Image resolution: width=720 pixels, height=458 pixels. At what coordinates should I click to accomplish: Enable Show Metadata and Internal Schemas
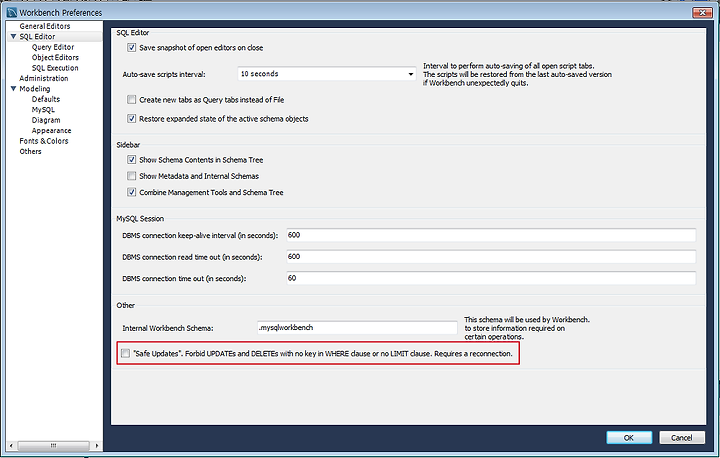[x=131, y=176]
